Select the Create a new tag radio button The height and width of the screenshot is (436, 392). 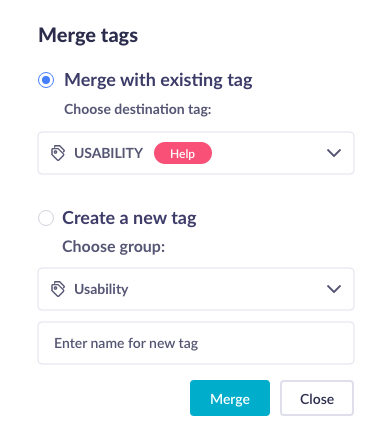(46, 218)
